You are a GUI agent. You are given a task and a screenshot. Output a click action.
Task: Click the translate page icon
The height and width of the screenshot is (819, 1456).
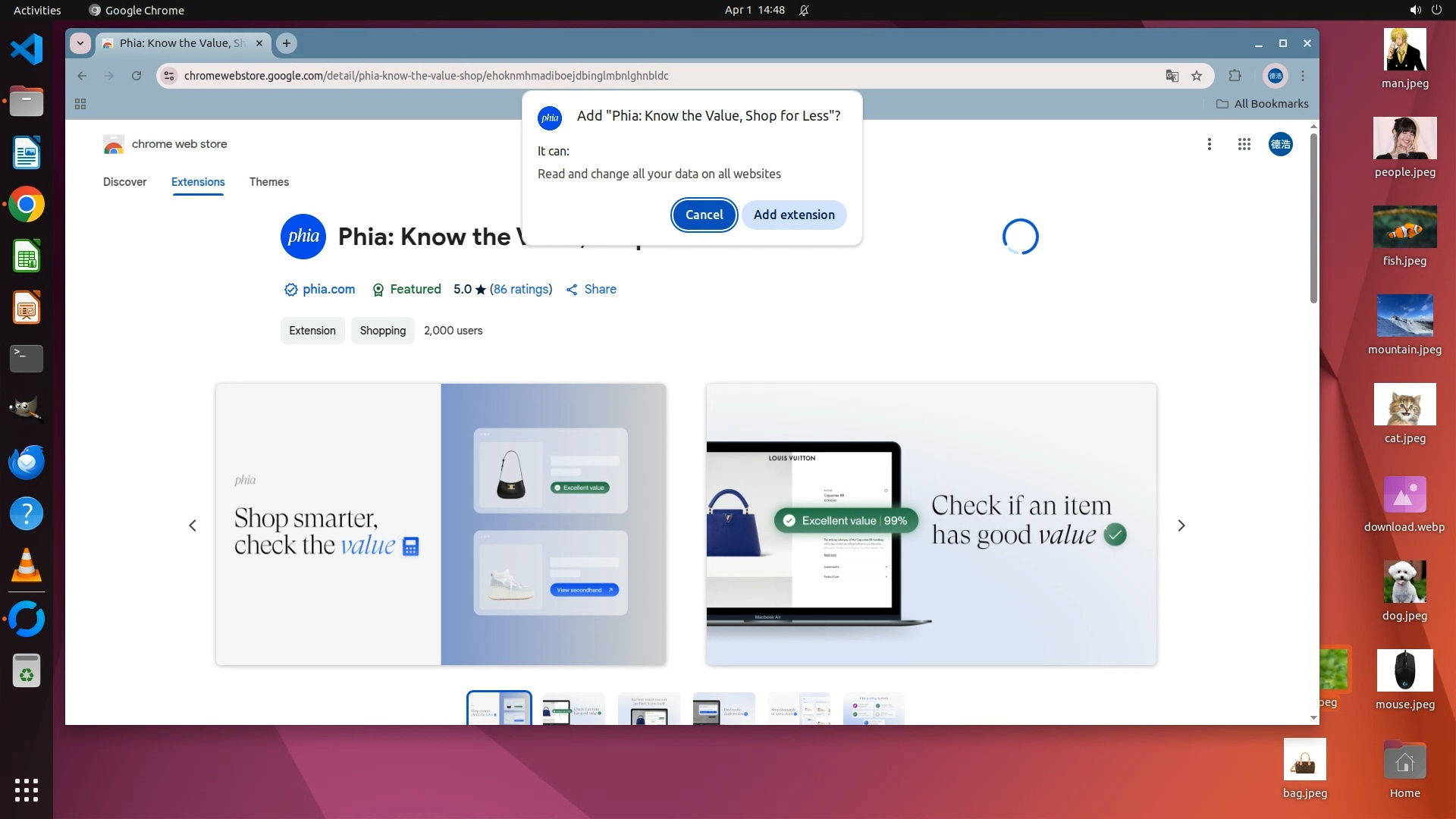1172,76
